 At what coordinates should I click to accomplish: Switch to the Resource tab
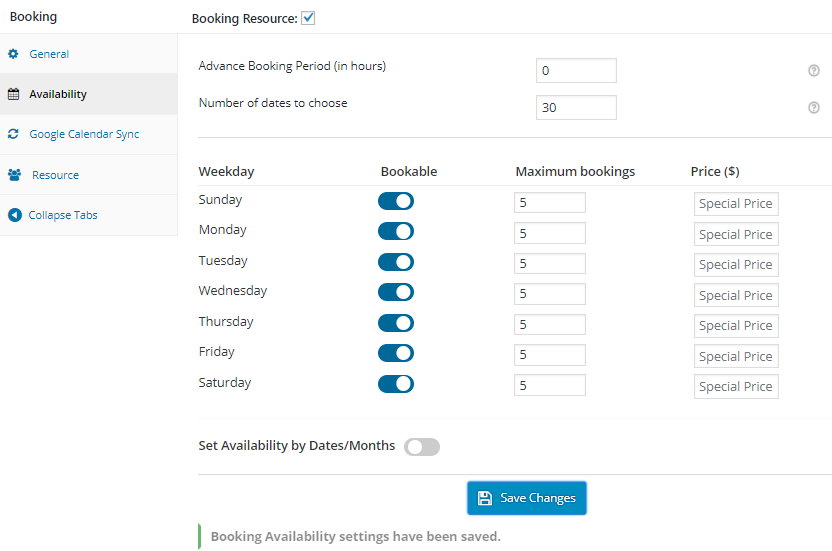click(55, 175)
